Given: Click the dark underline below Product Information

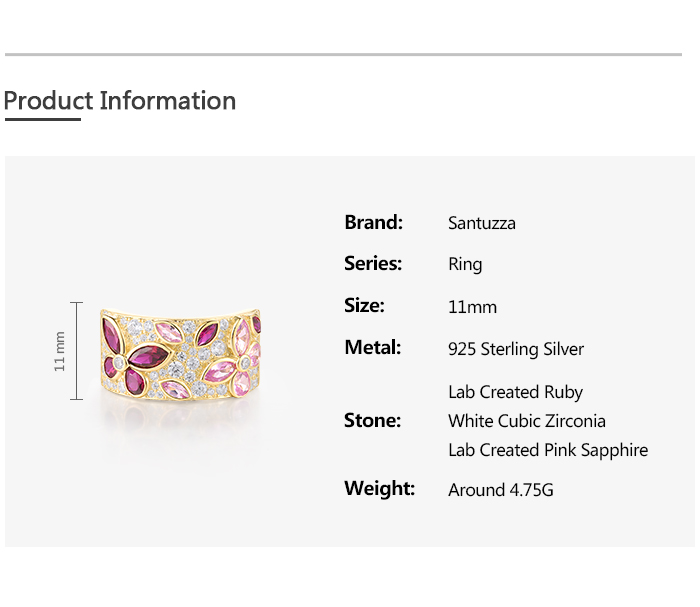Looking at the screenshot, I should point(42,119).
